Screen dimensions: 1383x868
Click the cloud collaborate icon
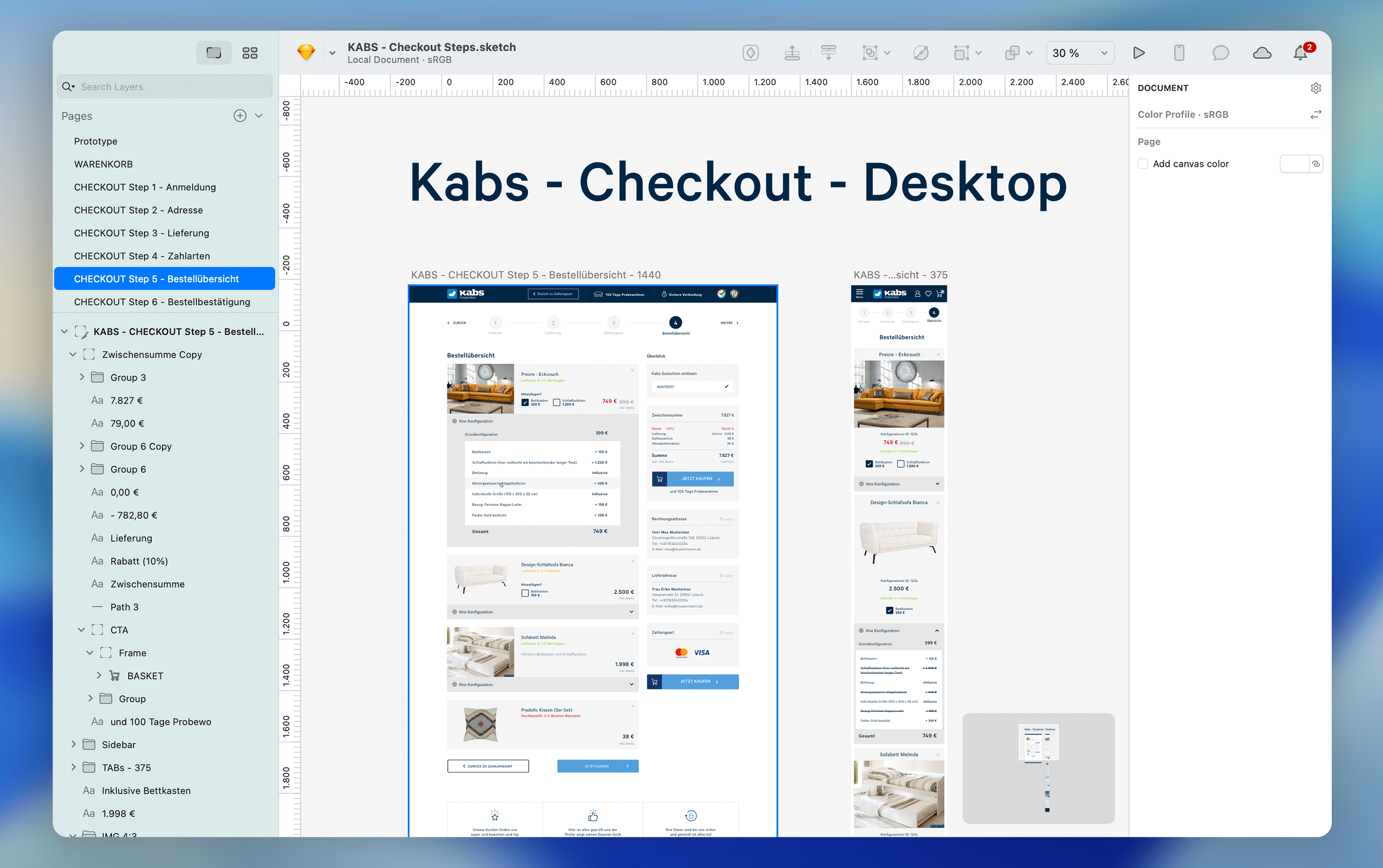click(1261, 53)
